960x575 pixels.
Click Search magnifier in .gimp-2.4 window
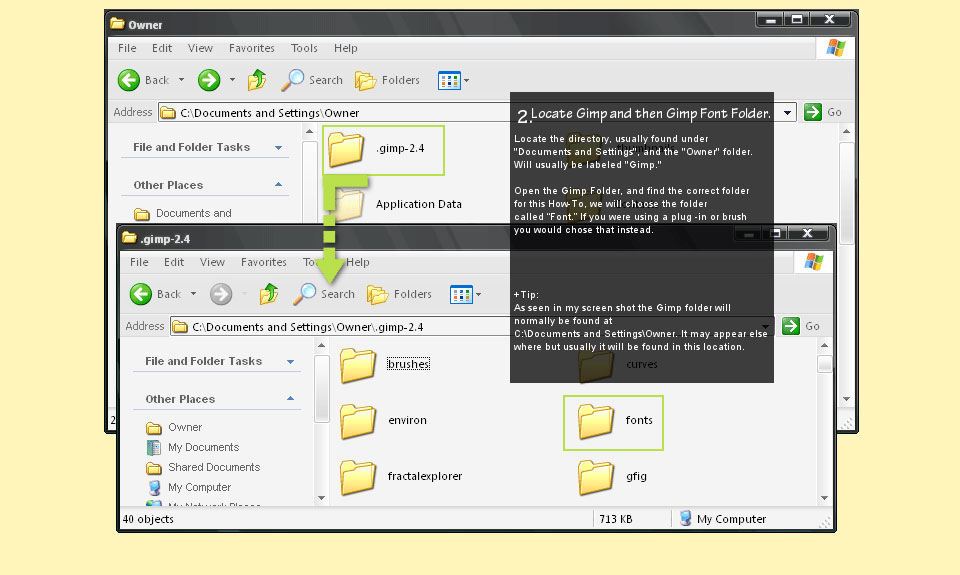(x=305, y=294)
